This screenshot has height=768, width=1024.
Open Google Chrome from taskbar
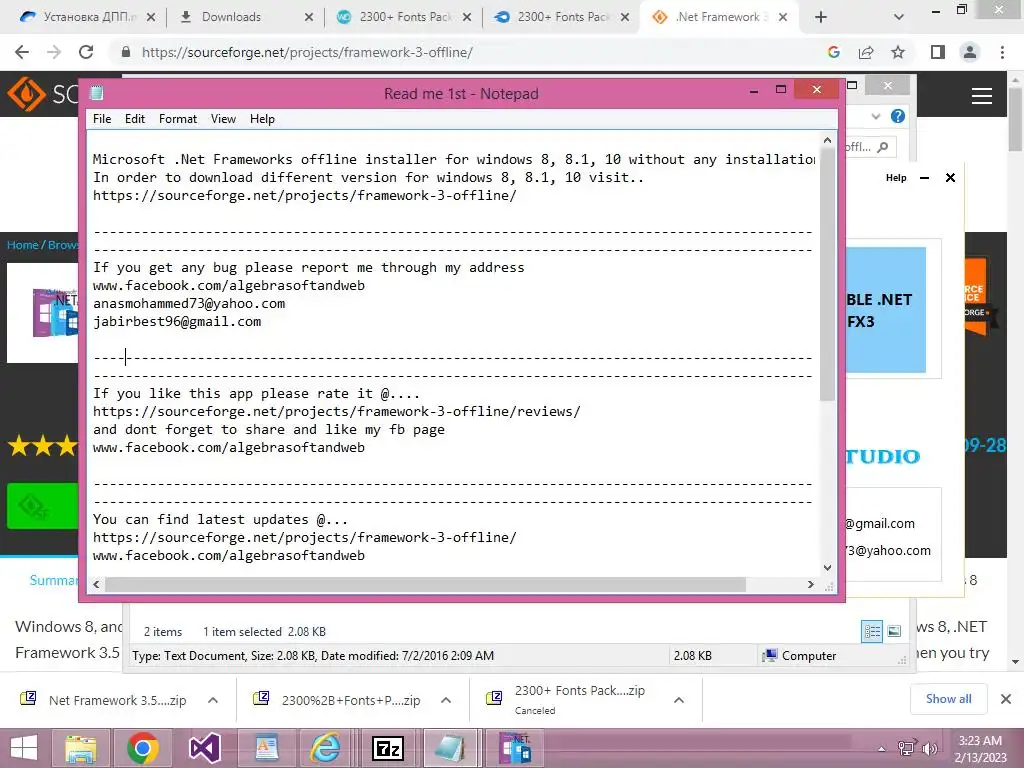click(x=142, y=748)
